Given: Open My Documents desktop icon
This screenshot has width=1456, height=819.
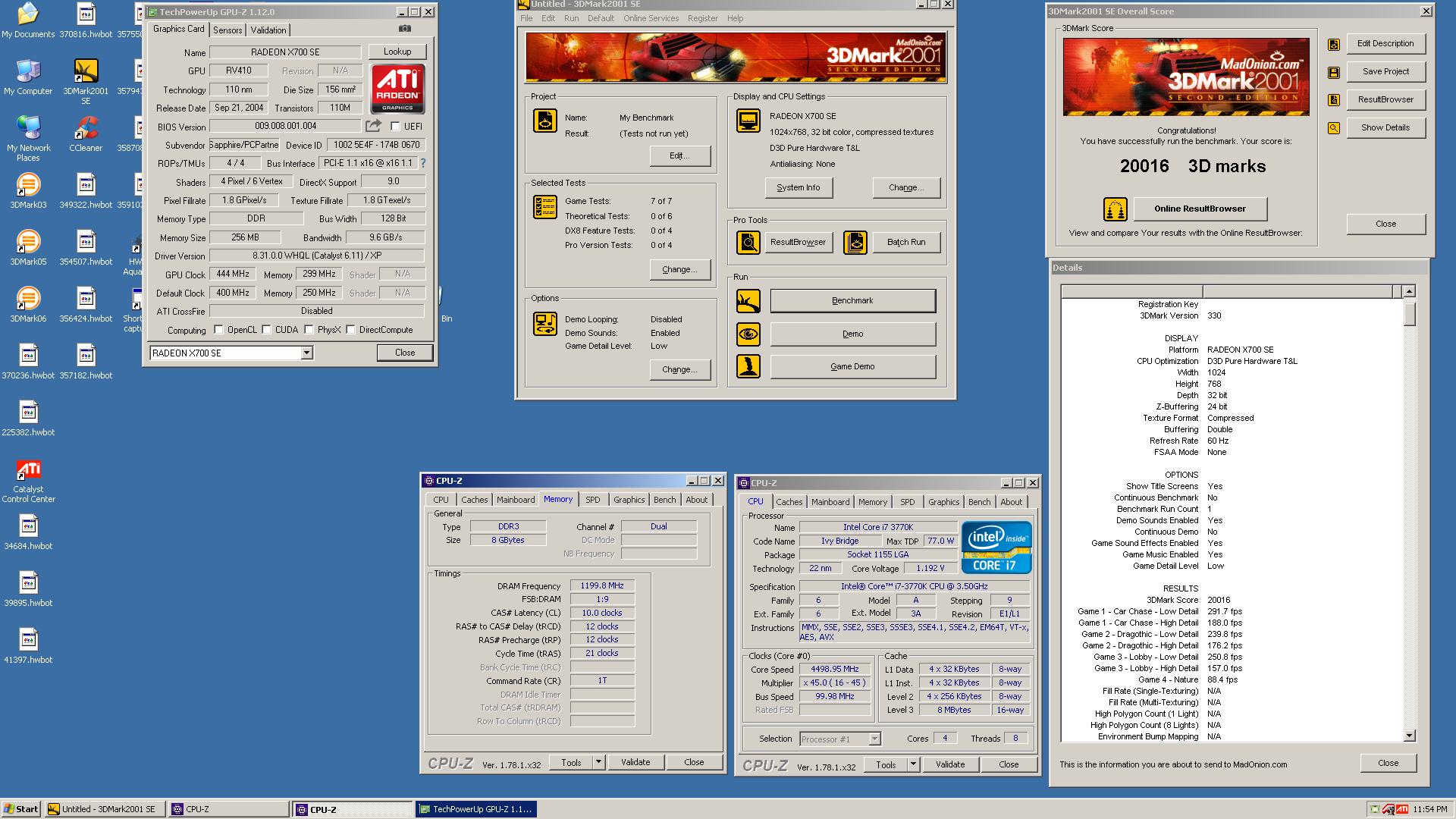Looking at the screenshot, I should point(28,20).
